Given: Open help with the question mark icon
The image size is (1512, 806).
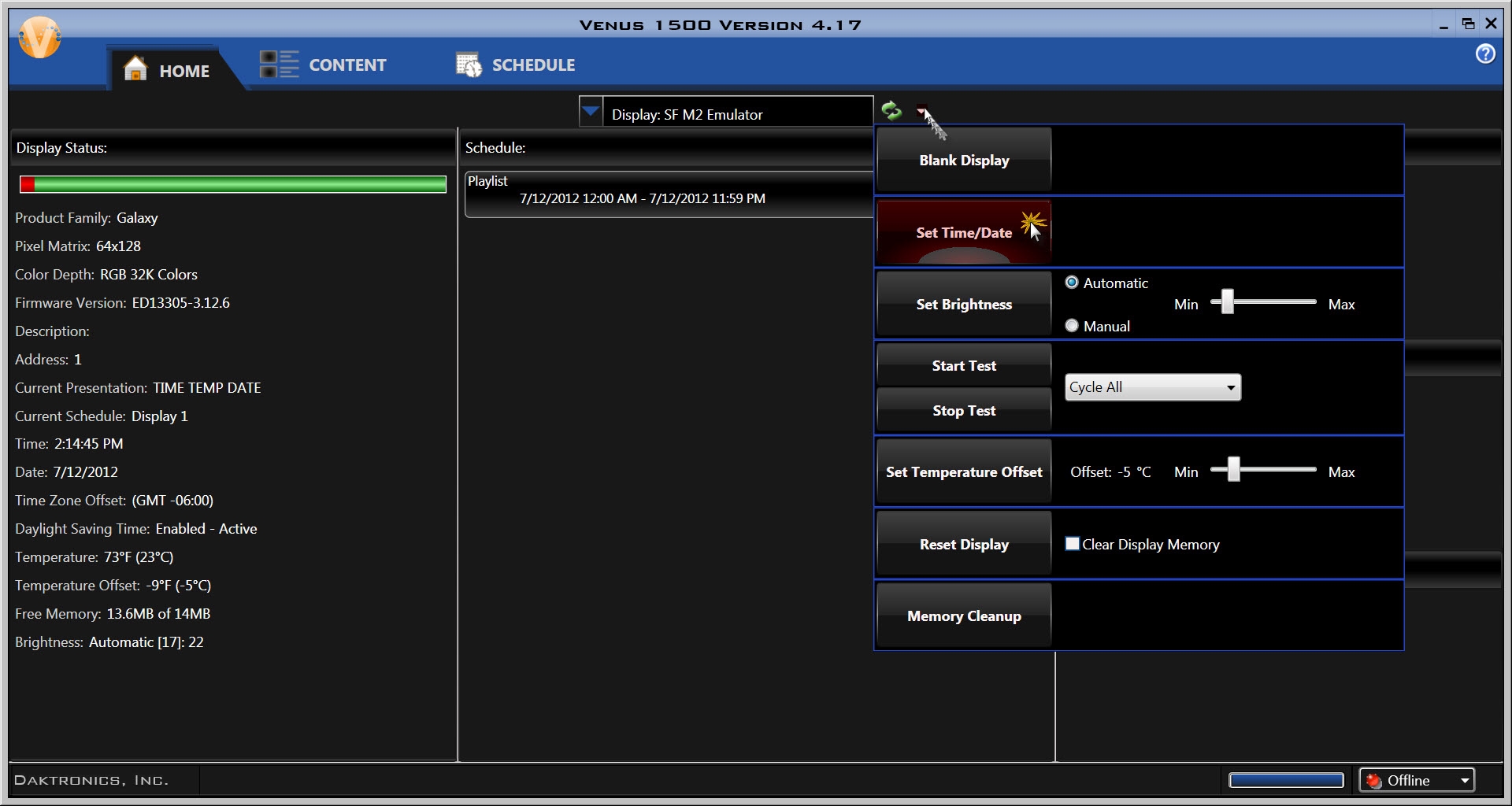Looking at the screenshot, I should pyautogui.click(x=1485, y=54).
